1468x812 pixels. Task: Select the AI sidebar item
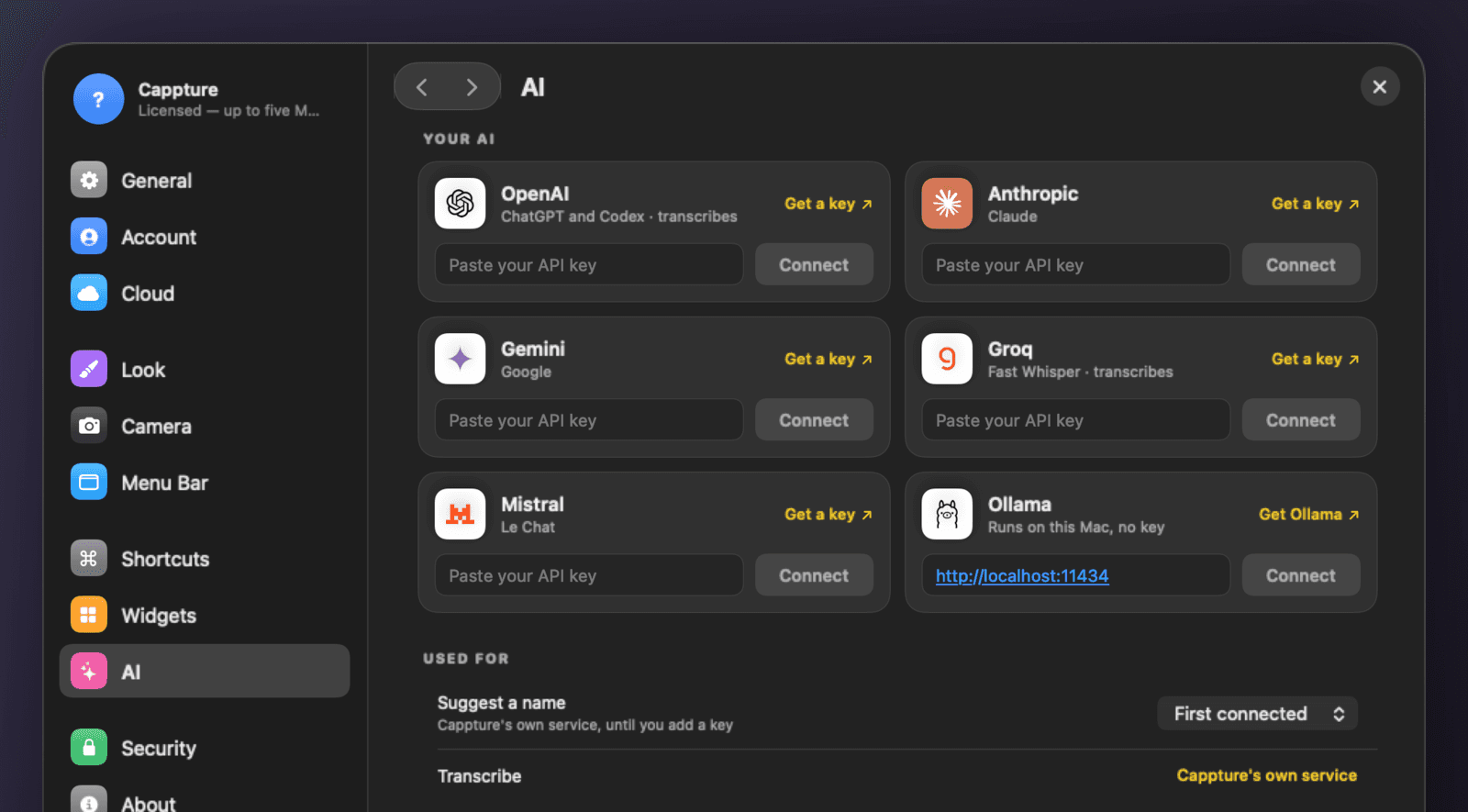(205, 672)
